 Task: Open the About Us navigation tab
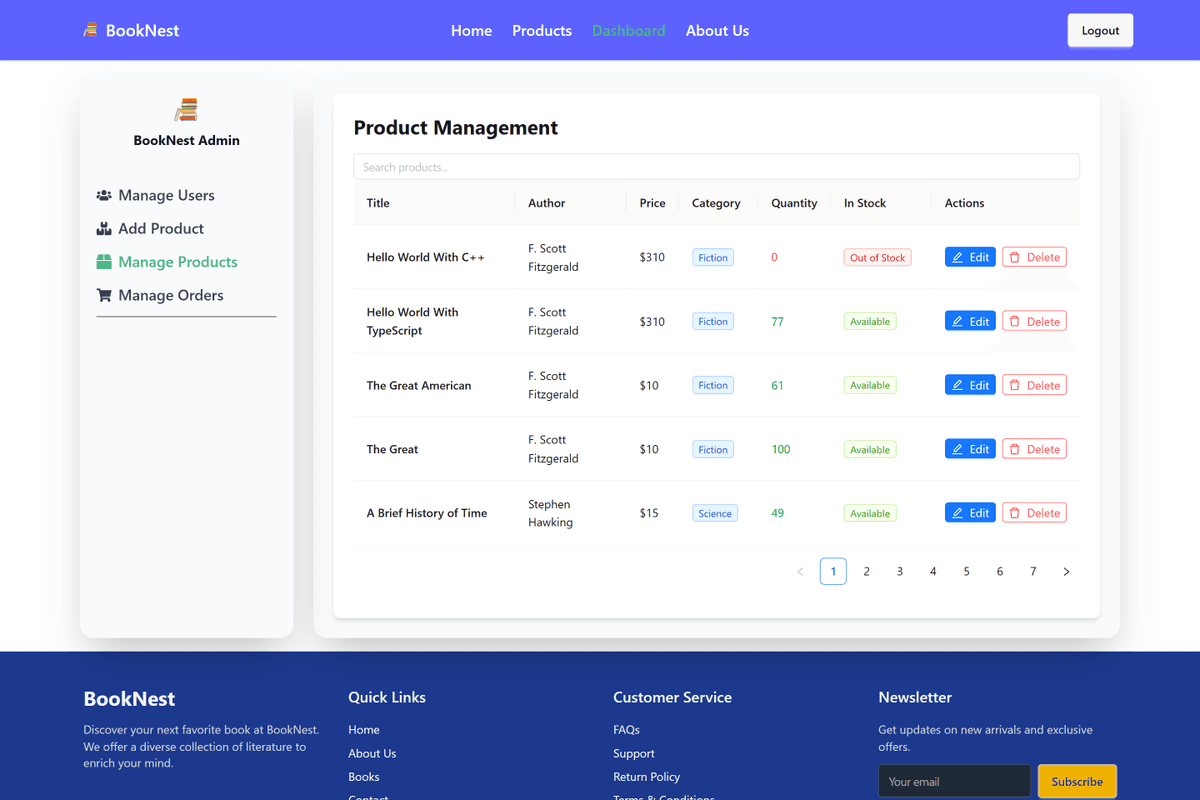click(x=717, y=31)
